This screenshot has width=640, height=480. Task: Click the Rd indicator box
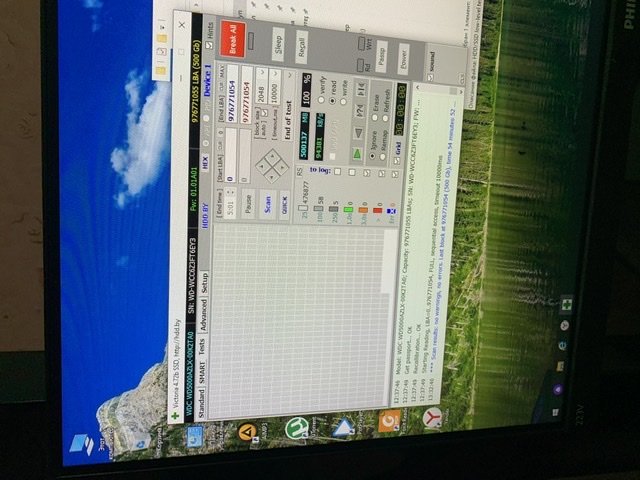coord(360,63)
